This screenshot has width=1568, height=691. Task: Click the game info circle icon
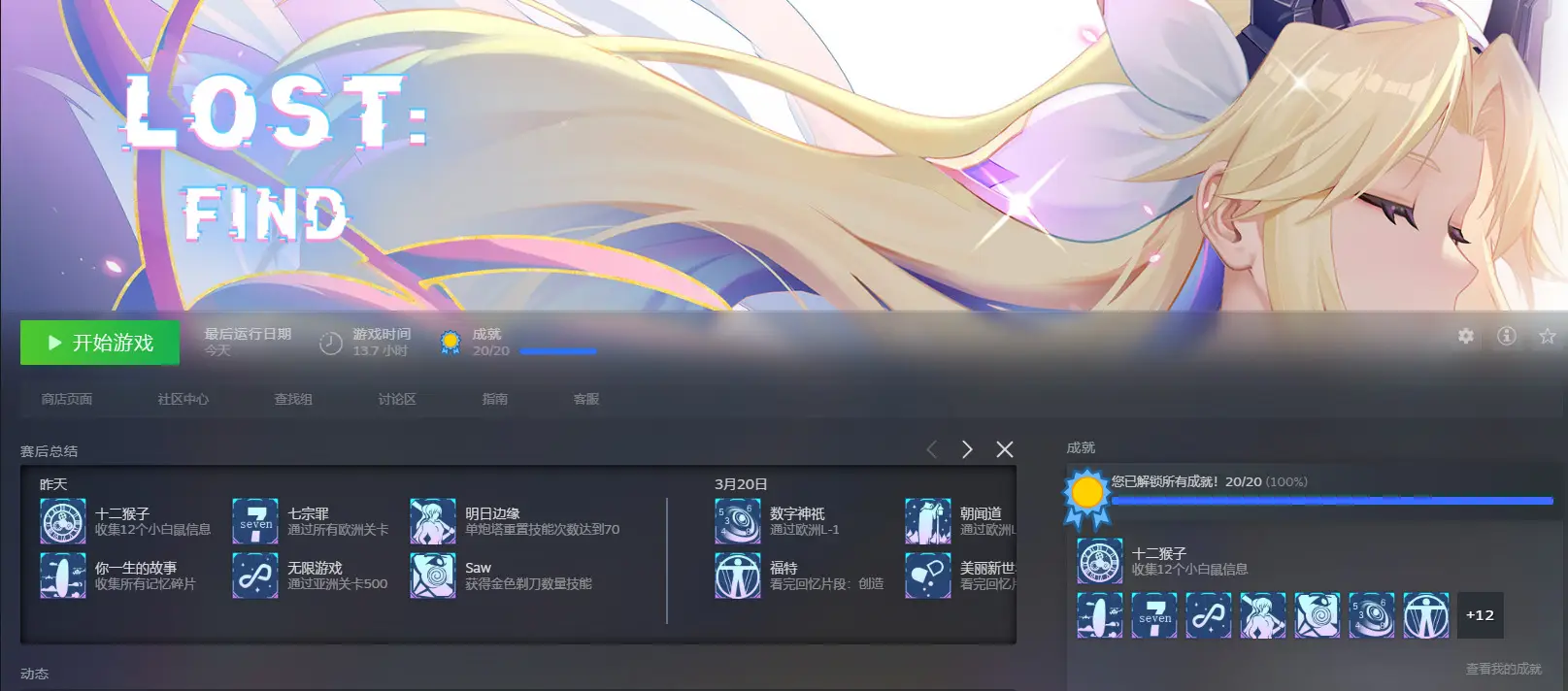tap(1507, 336)
